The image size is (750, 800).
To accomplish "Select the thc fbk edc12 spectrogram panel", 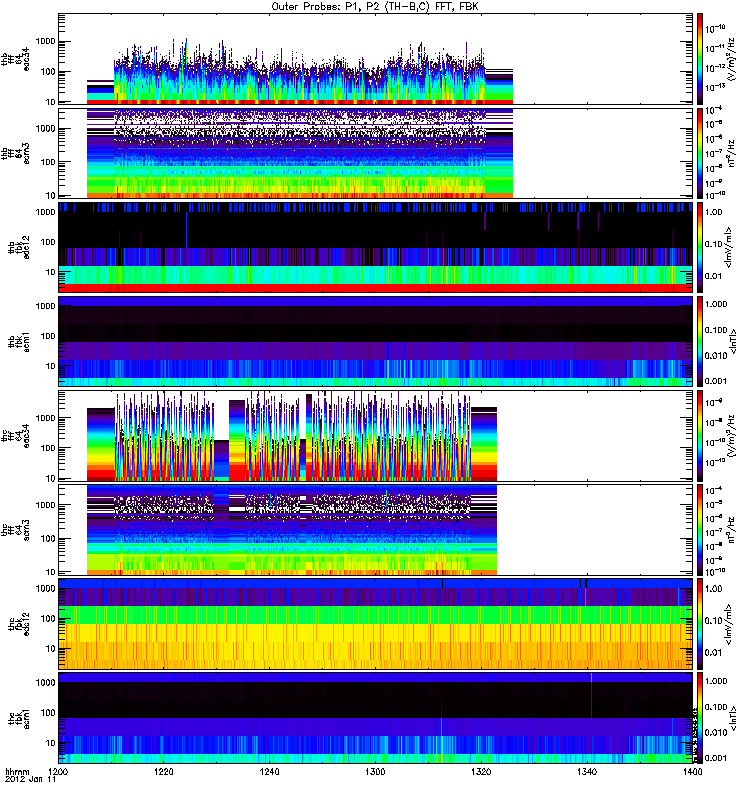I will pyautogui.click(x=376, y=624).
